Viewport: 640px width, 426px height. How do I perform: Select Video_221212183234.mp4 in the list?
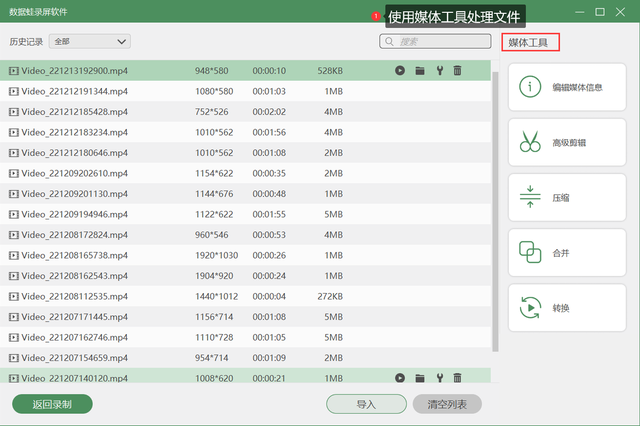[245, 132]
